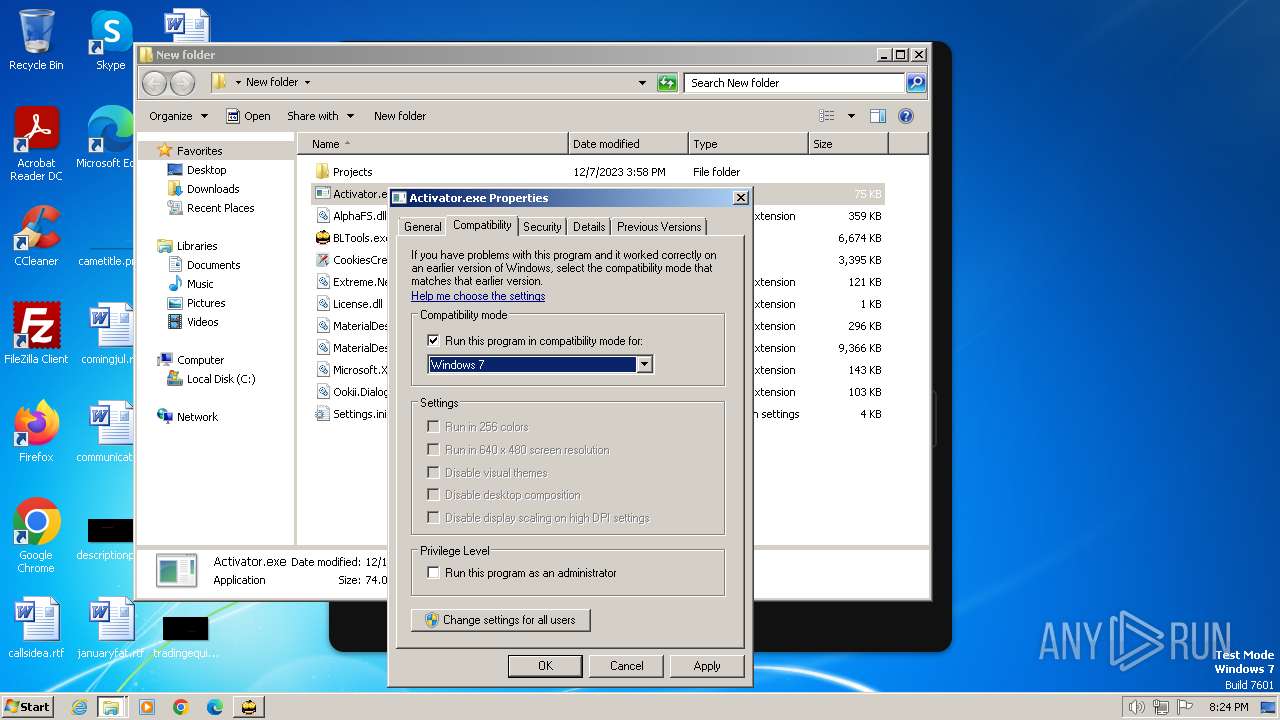
Task: Click the New folder toolbar button
Action: [x=400, y=116]
